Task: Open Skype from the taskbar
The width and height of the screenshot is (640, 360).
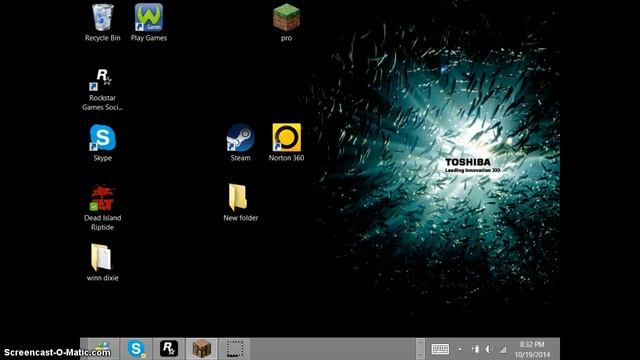Action: point(136,349)
